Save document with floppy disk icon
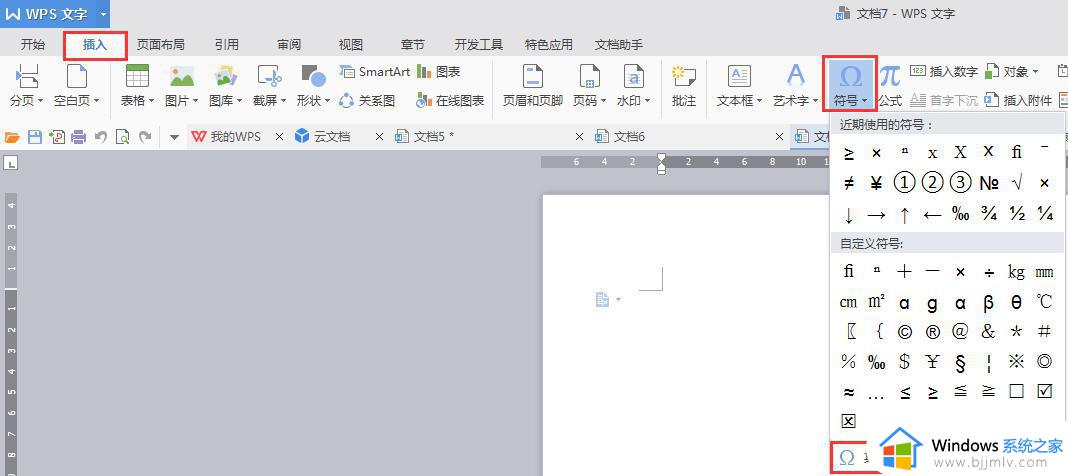 (x=34, y=137)
